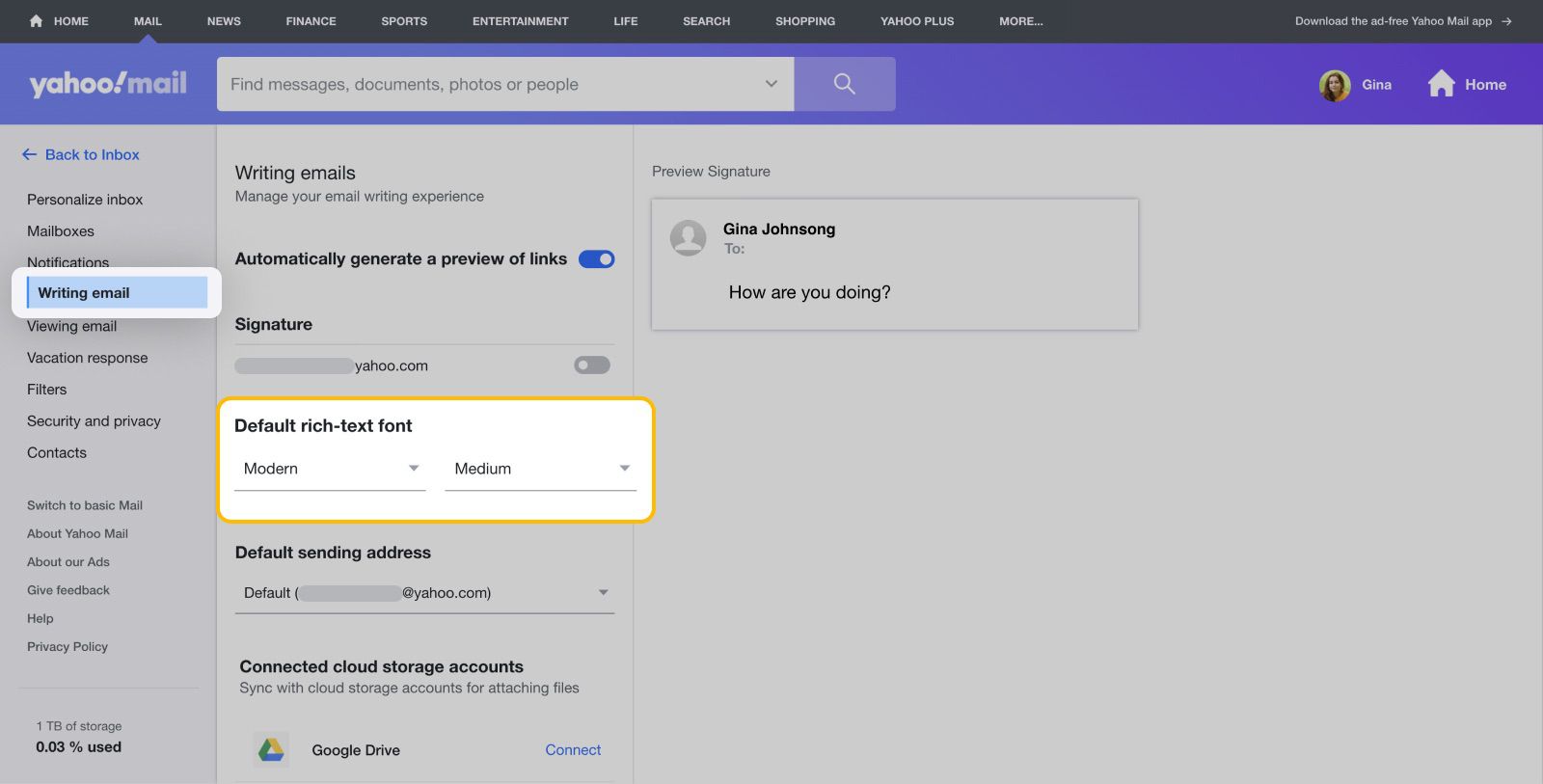Image resolution: width=1543 pixels, height=784 pixels.
Task: Open SHOPPING in the top navigation
Action: click(x=805, y=21)
